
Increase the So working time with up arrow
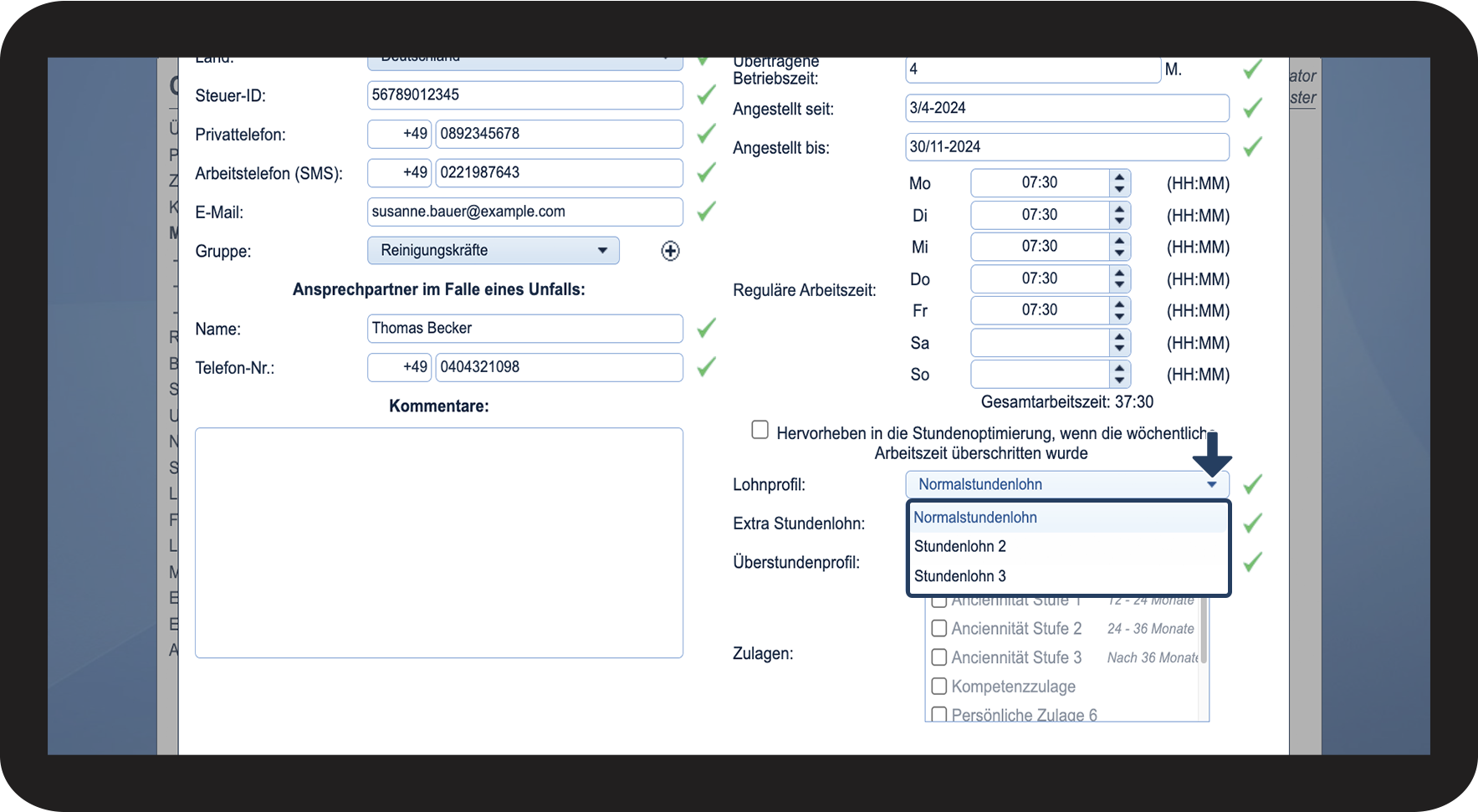1119,369
